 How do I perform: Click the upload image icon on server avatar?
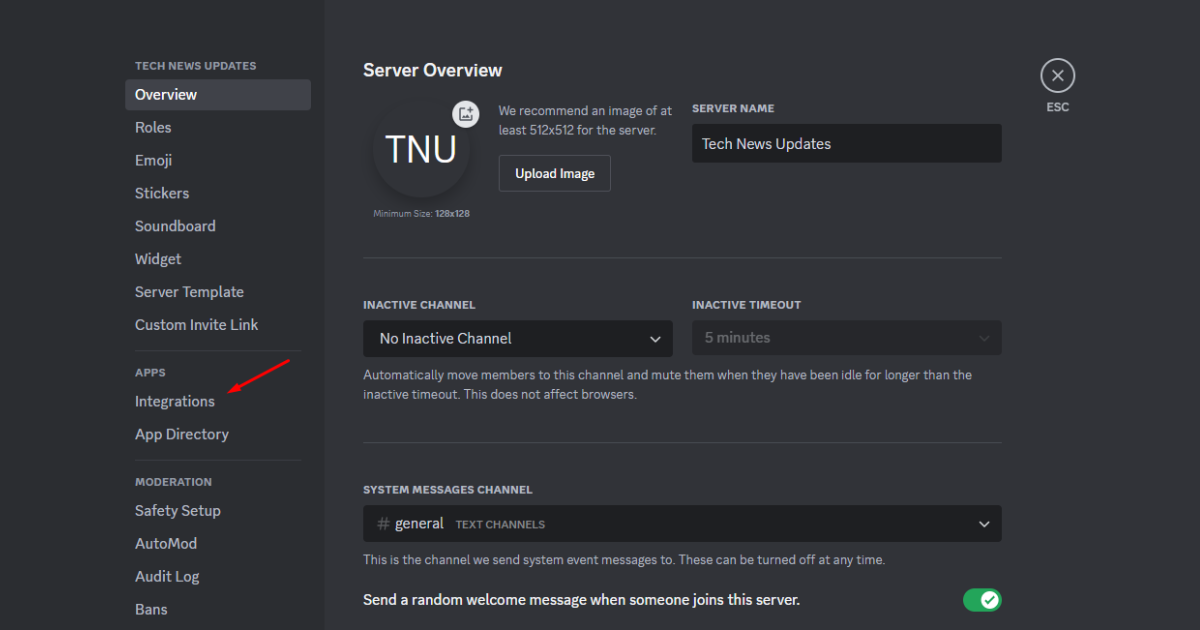click(x=466, y=113)
